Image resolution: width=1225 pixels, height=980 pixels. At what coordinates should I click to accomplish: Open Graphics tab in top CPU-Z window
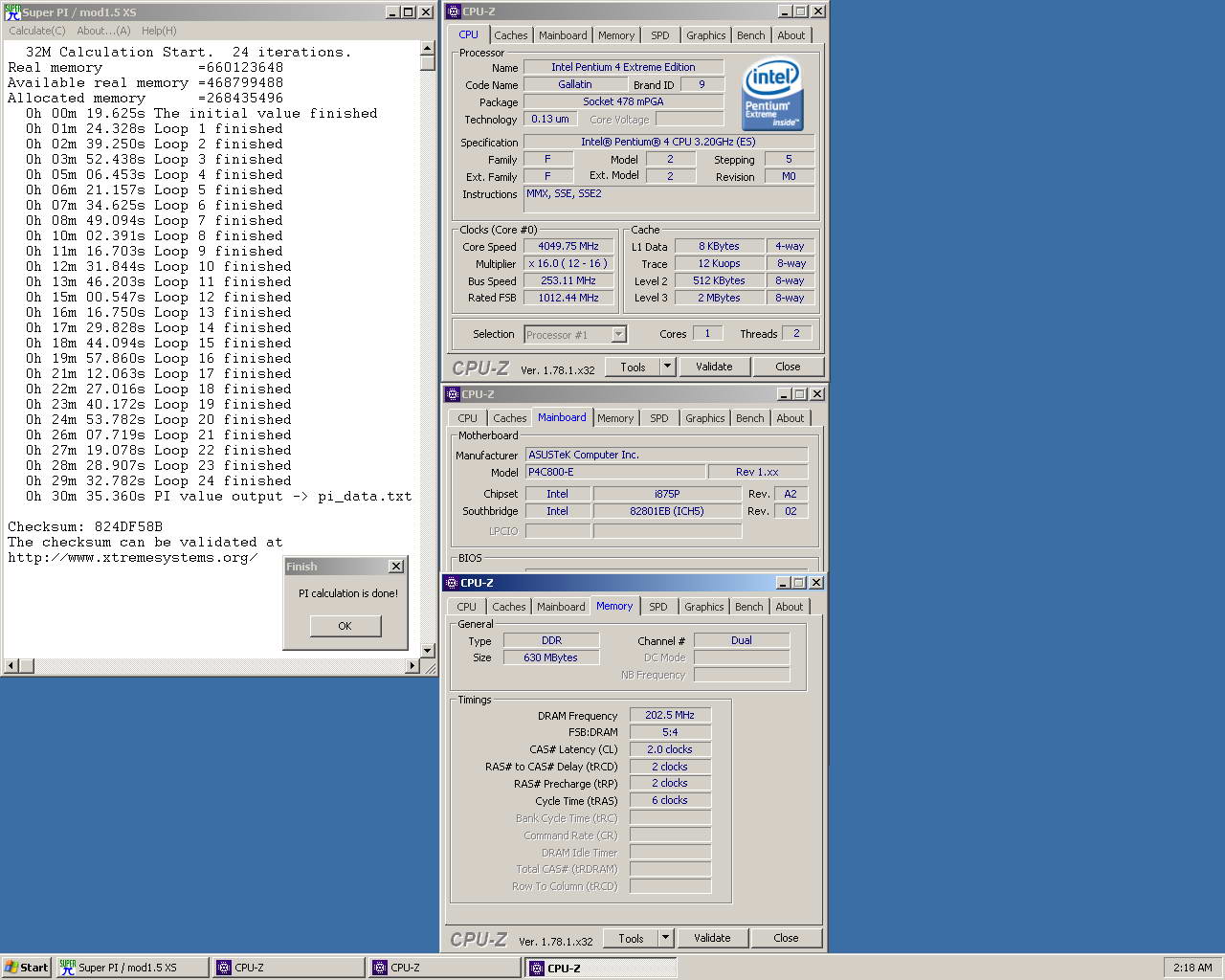[x=705, y=35]
